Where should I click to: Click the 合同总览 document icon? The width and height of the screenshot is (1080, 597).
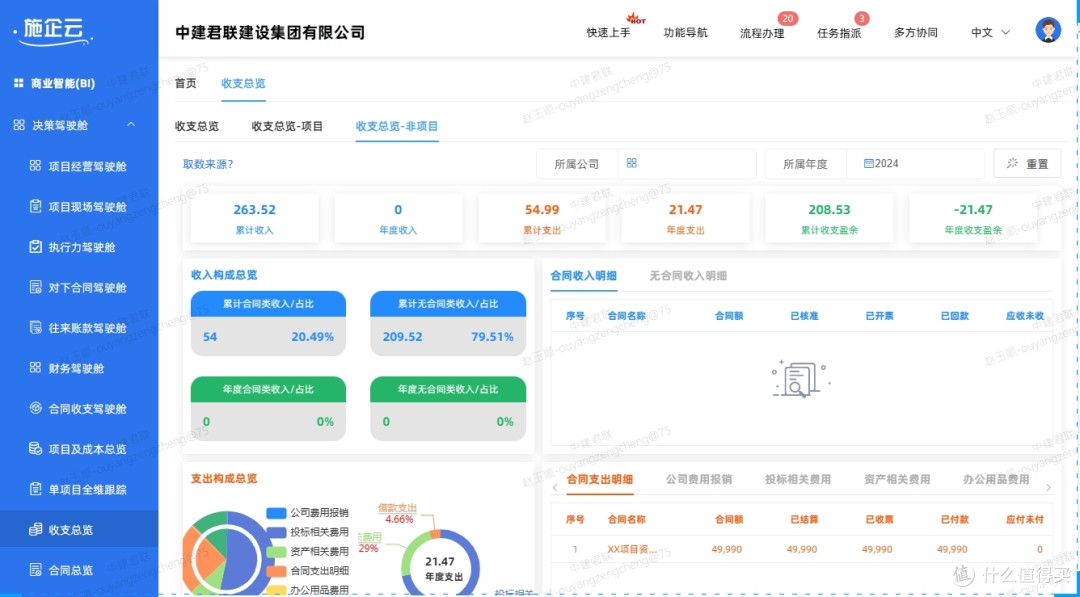click(x=35, y=569)
